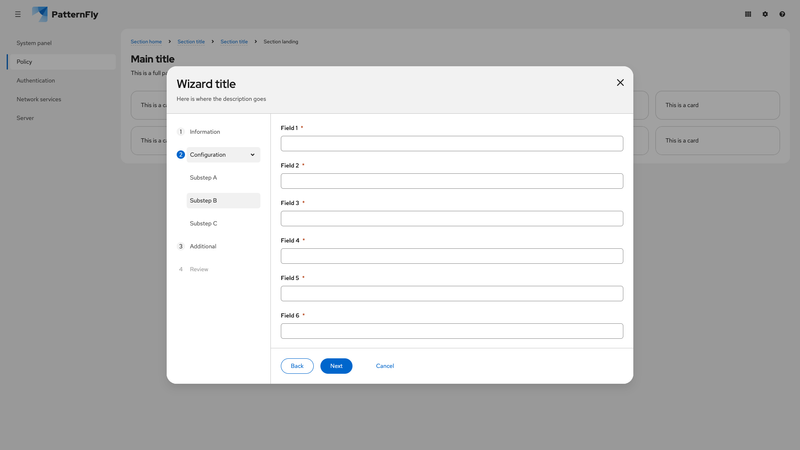Go to the Additional wizard step
Viewport: 800px width, 450px height.
[x=203, y=246]
